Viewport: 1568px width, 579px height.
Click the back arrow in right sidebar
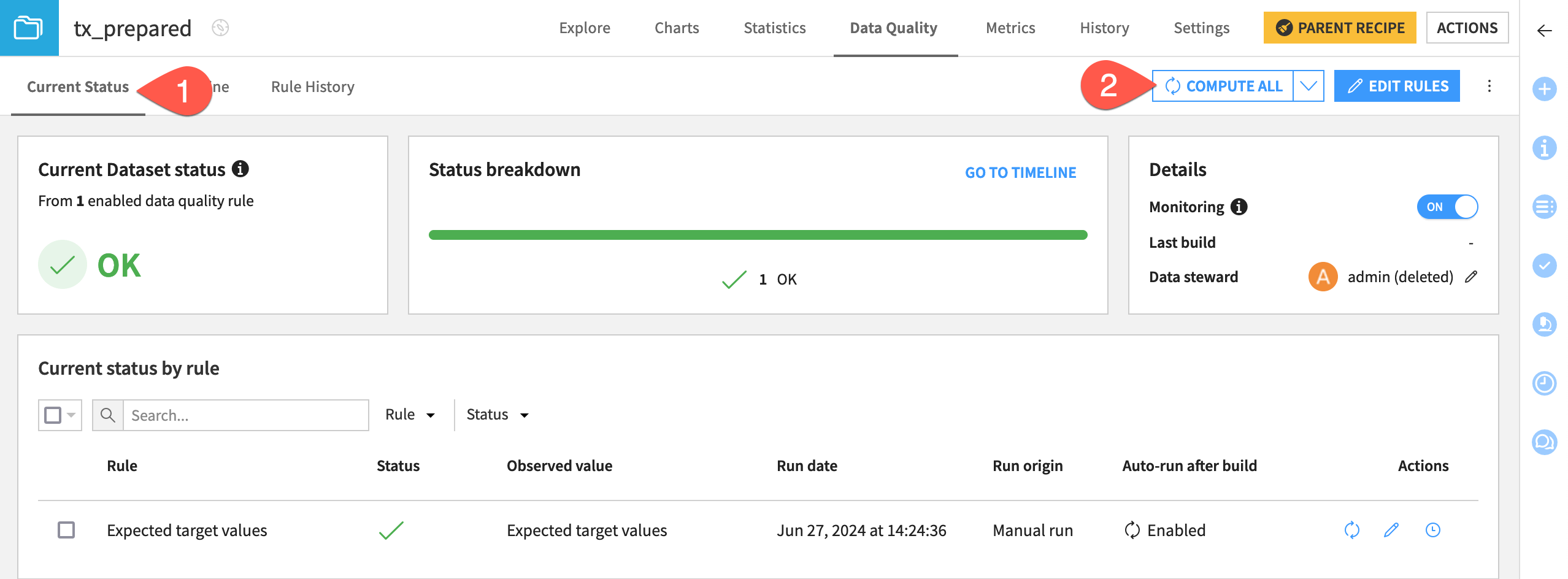click(x=1544, y=31)
